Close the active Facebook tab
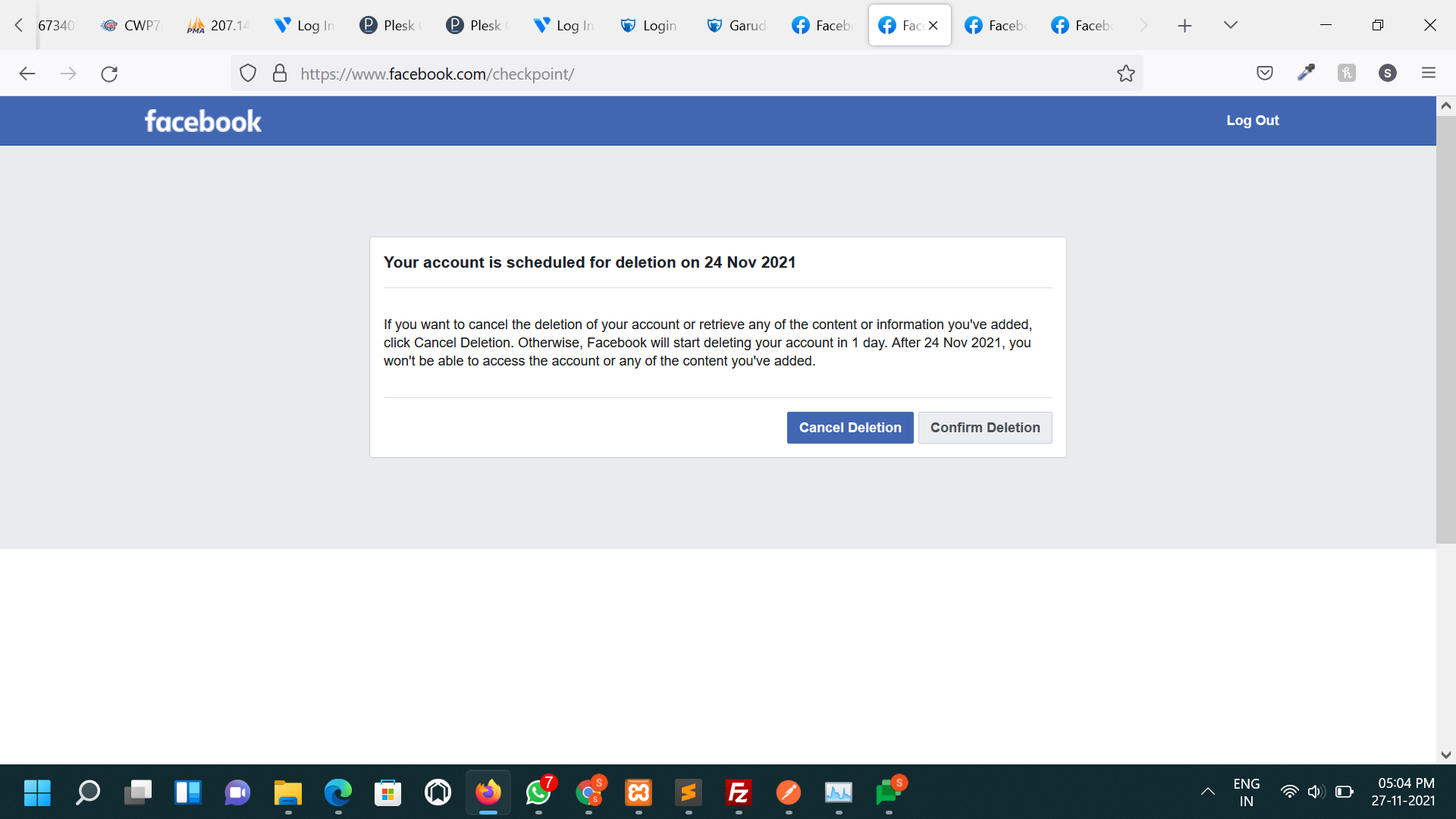 click(934, 26)
